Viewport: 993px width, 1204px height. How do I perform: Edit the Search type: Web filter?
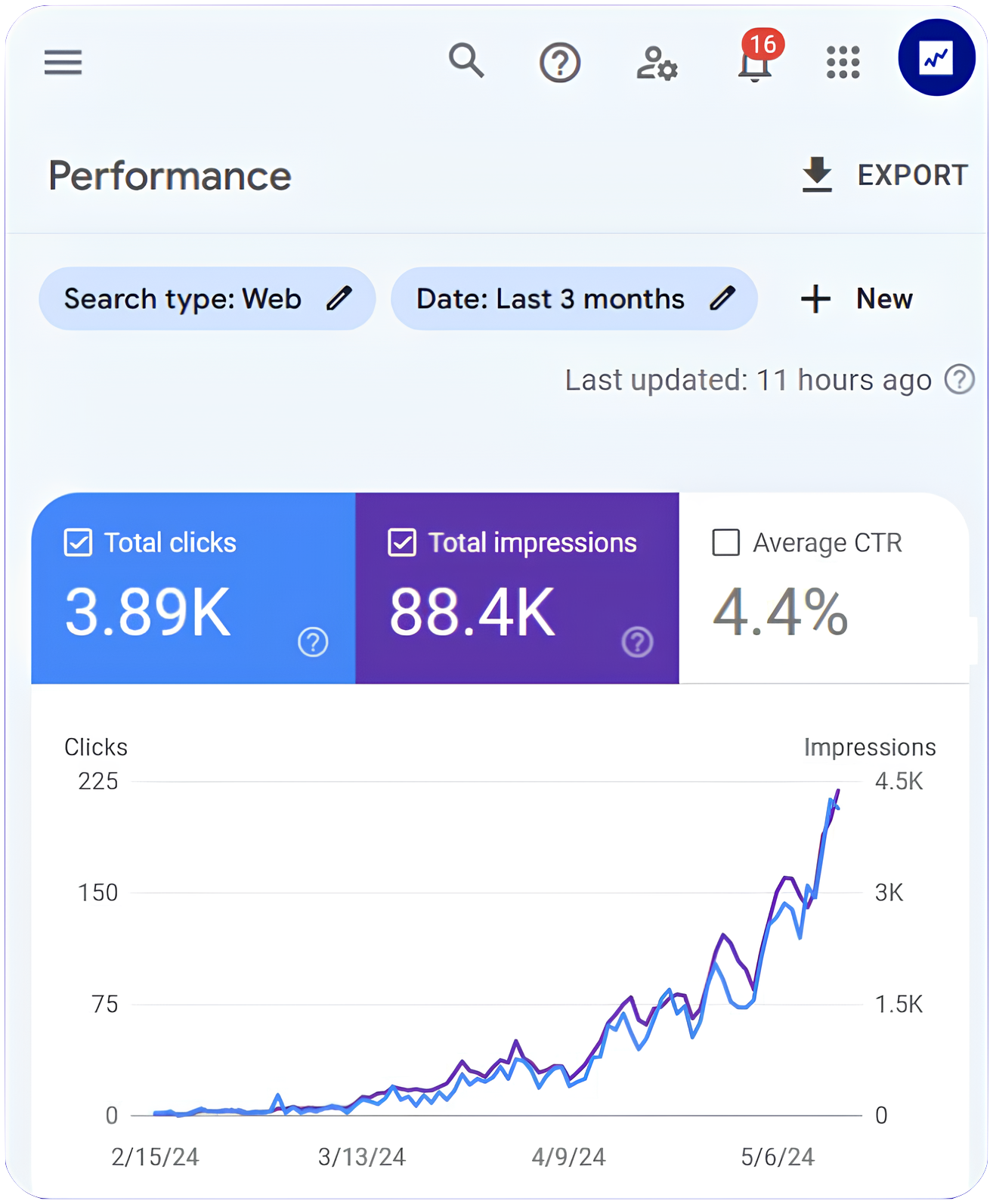[x=207, y=298]
